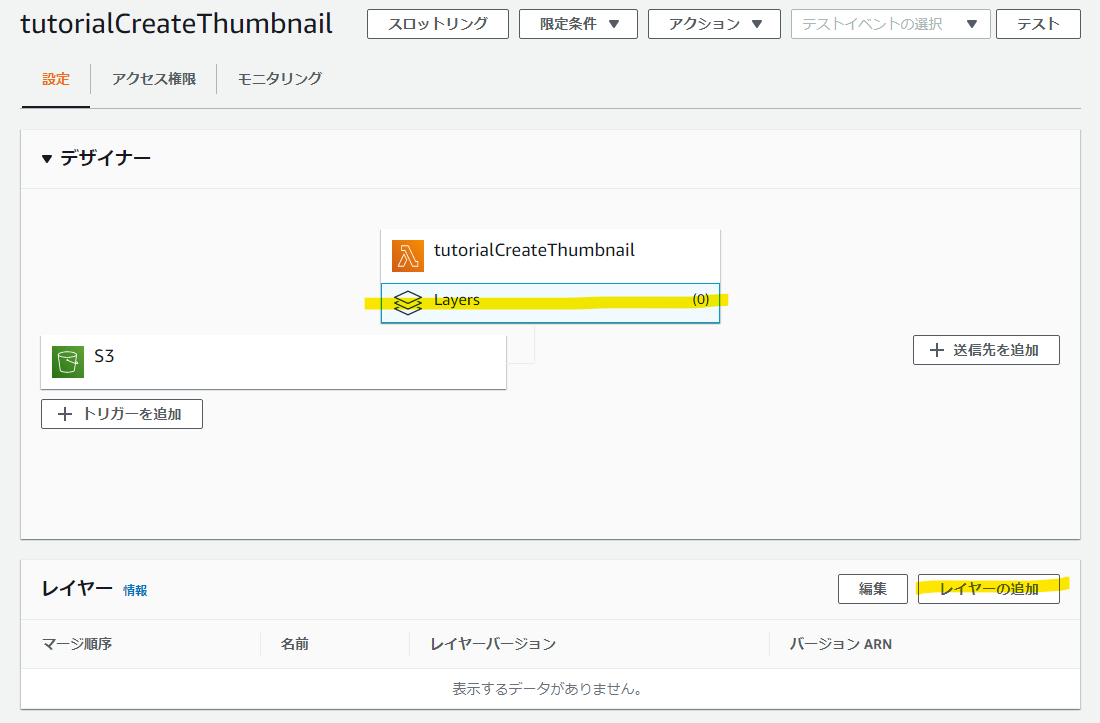The width and height of the screenshot is (1100, 723).
Task: Click the レイヤーの追加 button
Action: (988, 589)
